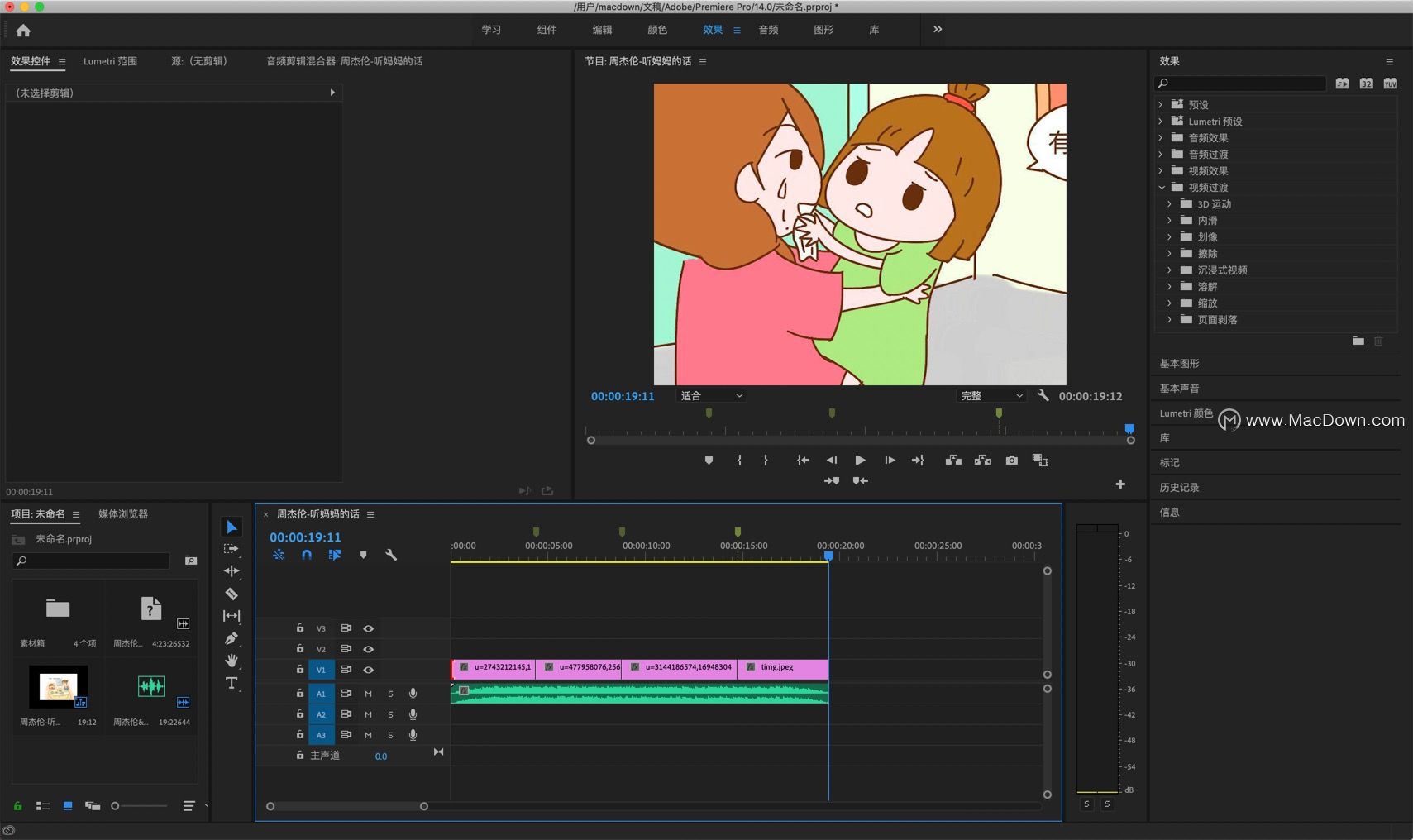Viewport: 1413px width, 840px height.
Task: Click the Effects search field
Action: [x=1240, y=84]
